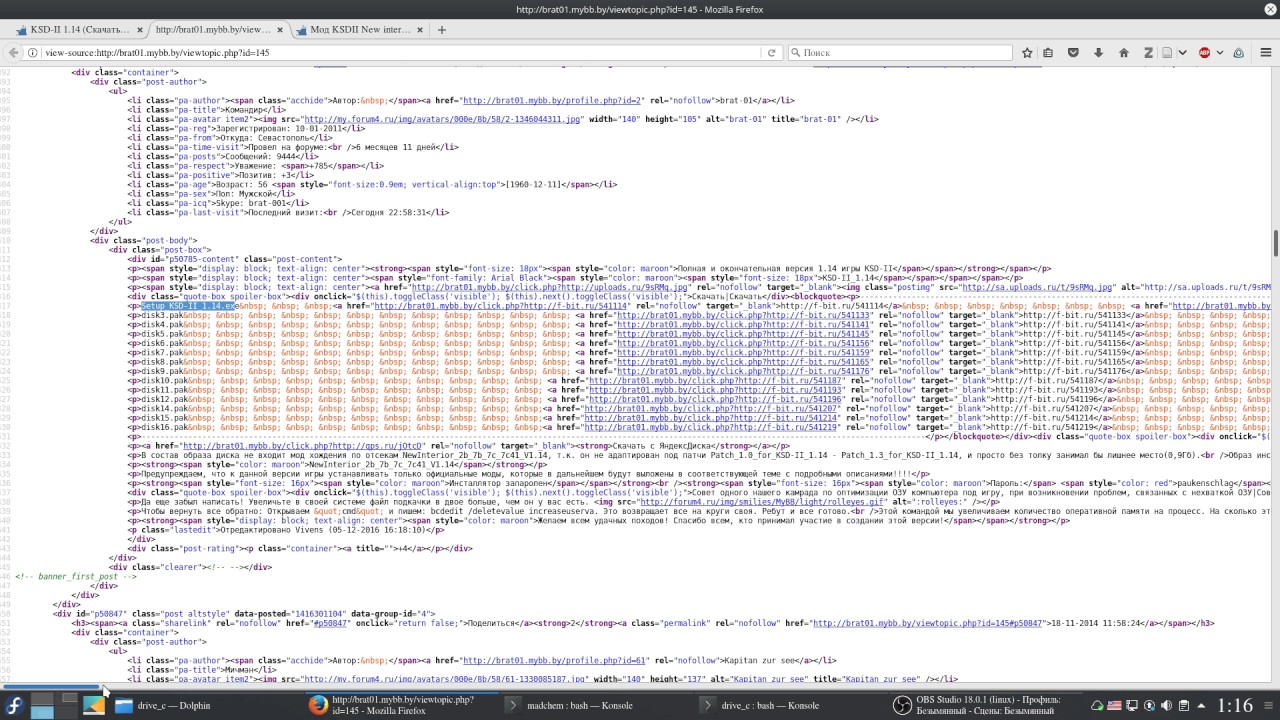Open the Downloads arrow icon
1280x720 pixels.
[x=1098, y=52]
